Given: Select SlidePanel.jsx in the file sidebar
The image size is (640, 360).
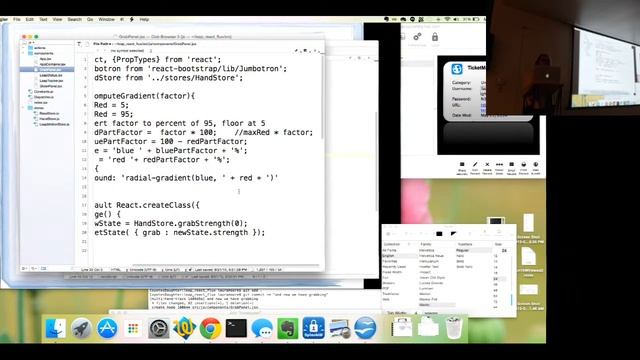Looking at the screenshot, I should pyautogui.click(x=51, y=86).
